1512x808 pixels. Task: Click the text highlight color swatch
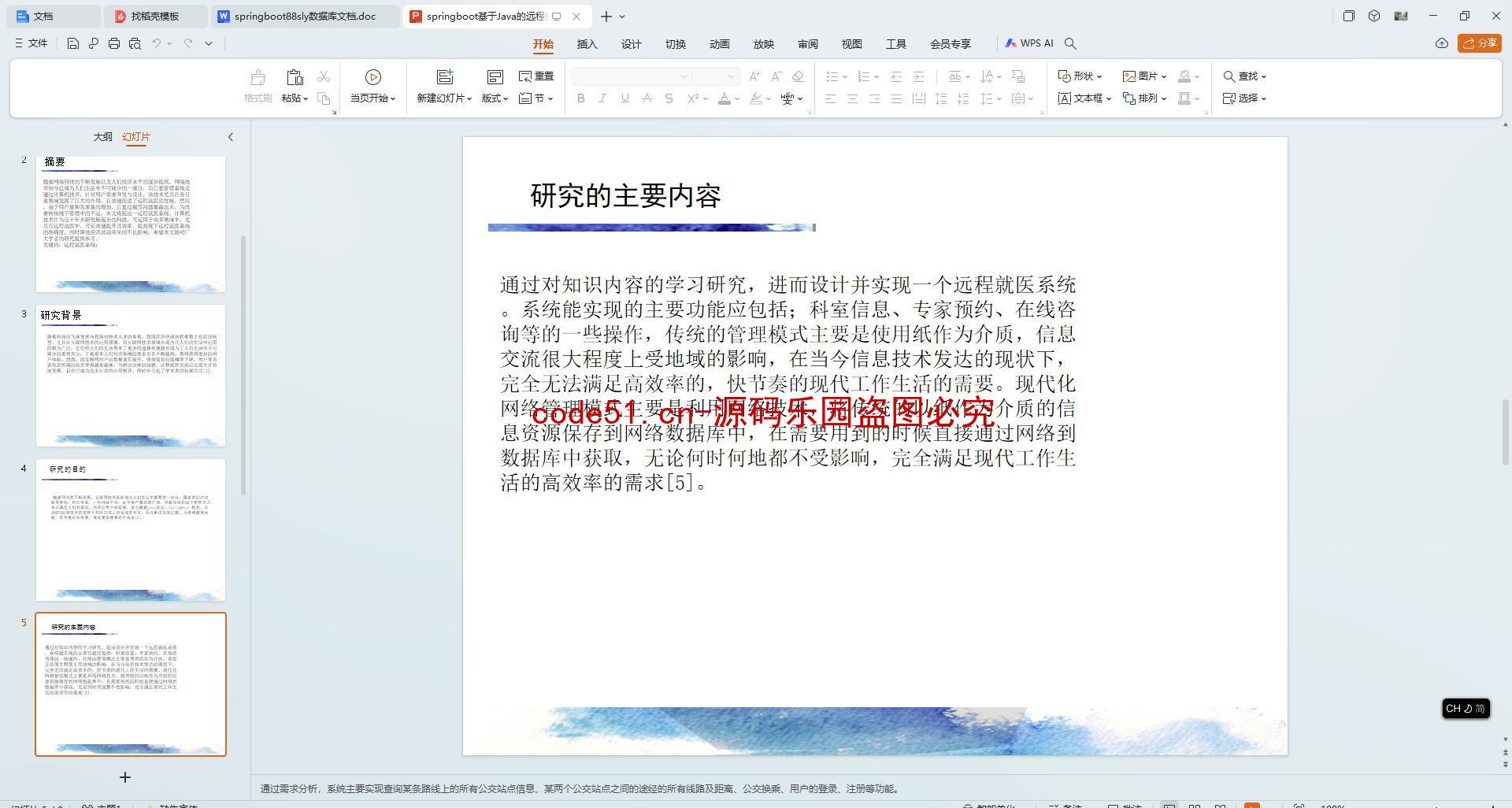[x=756, y=98]
